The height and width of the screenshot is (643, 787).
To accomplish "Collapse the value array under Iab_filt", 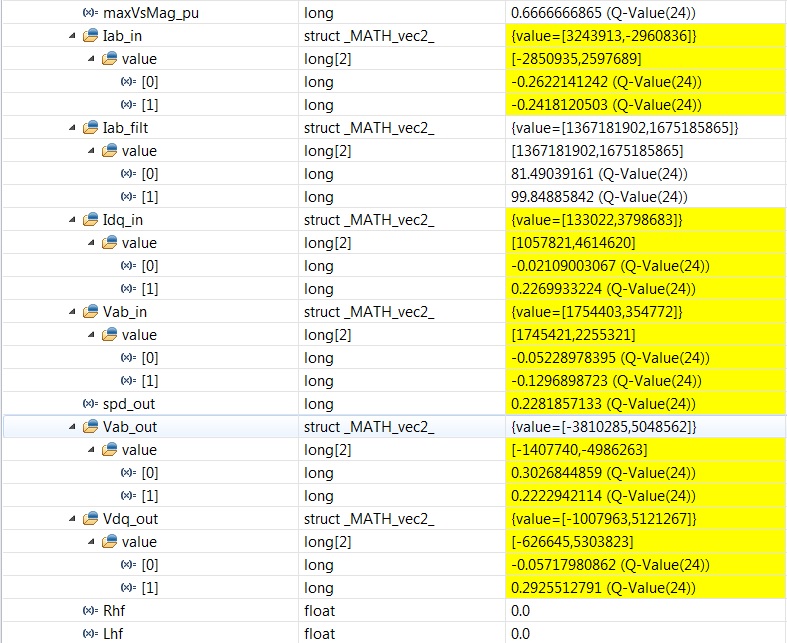I will point(91,151).
